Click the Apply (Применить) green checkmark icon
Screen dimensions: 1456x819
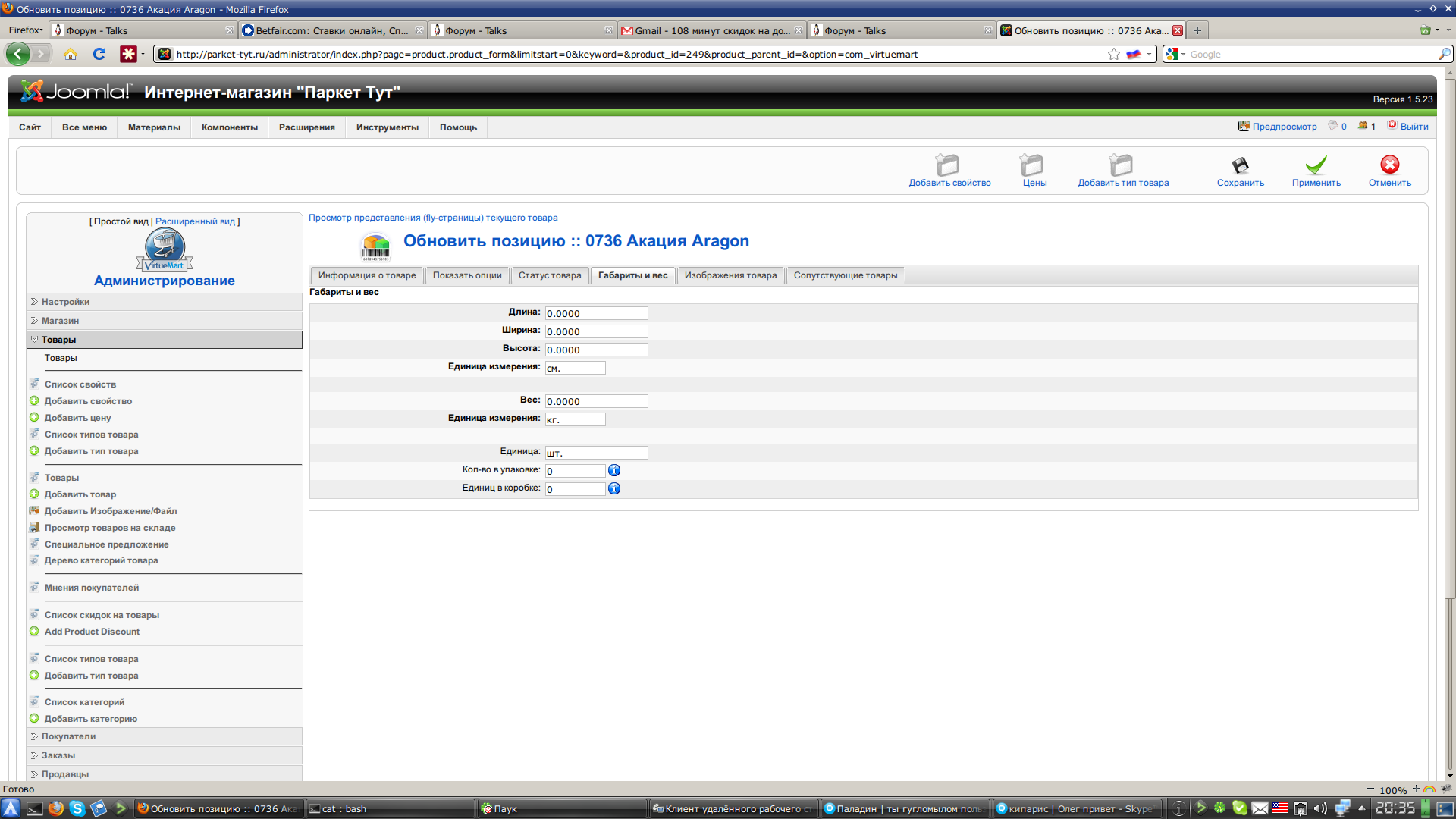1316,165
